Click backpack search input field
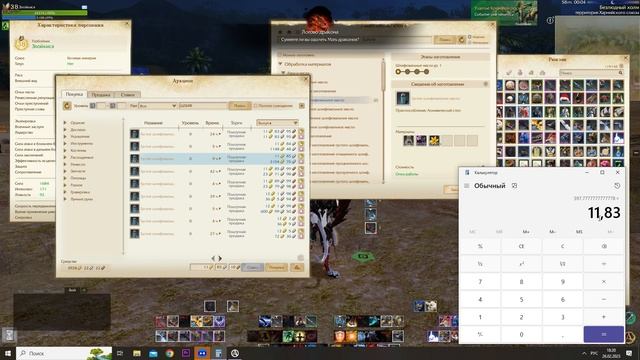This screenshot has height=360, width=640. click(x=591, y=73)
